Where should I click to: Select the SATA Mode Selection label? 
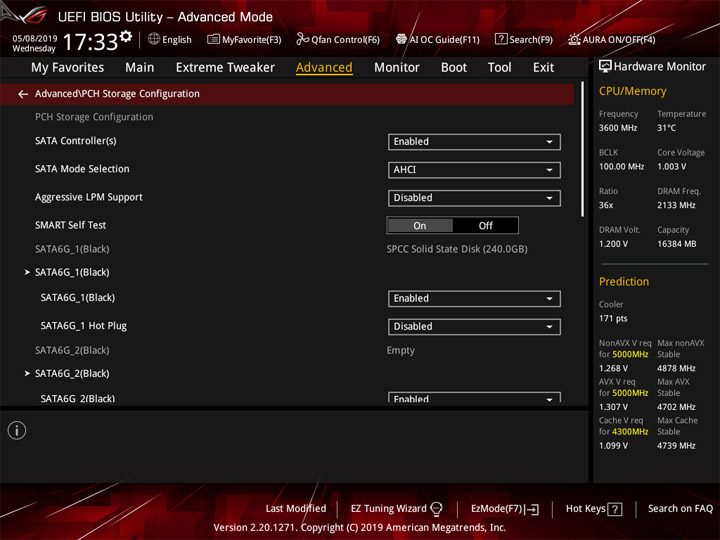tap(82, 169)
